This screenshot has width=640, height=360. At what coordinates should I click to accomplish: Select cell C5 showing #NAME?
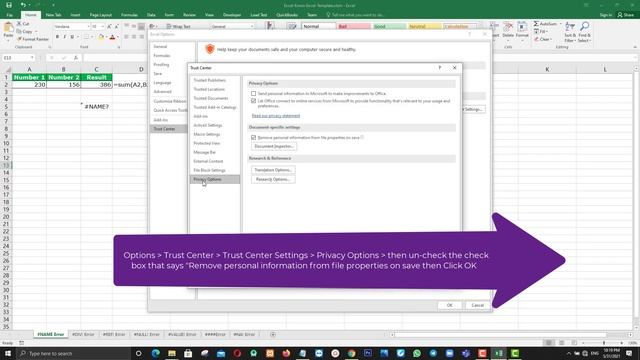[x=96, y=107]
